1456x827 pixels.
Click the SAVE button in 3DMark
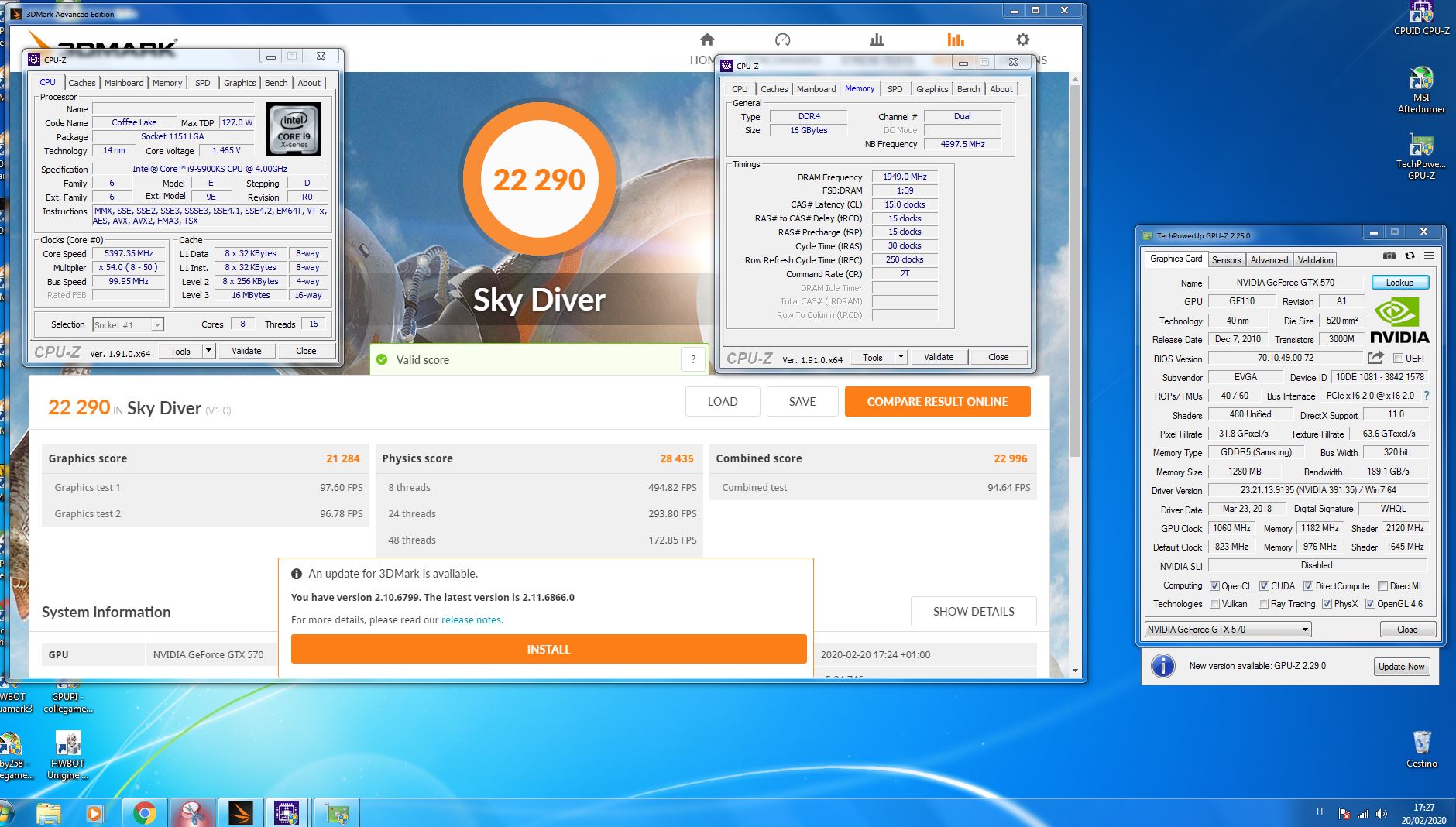(x=802, y=401)
